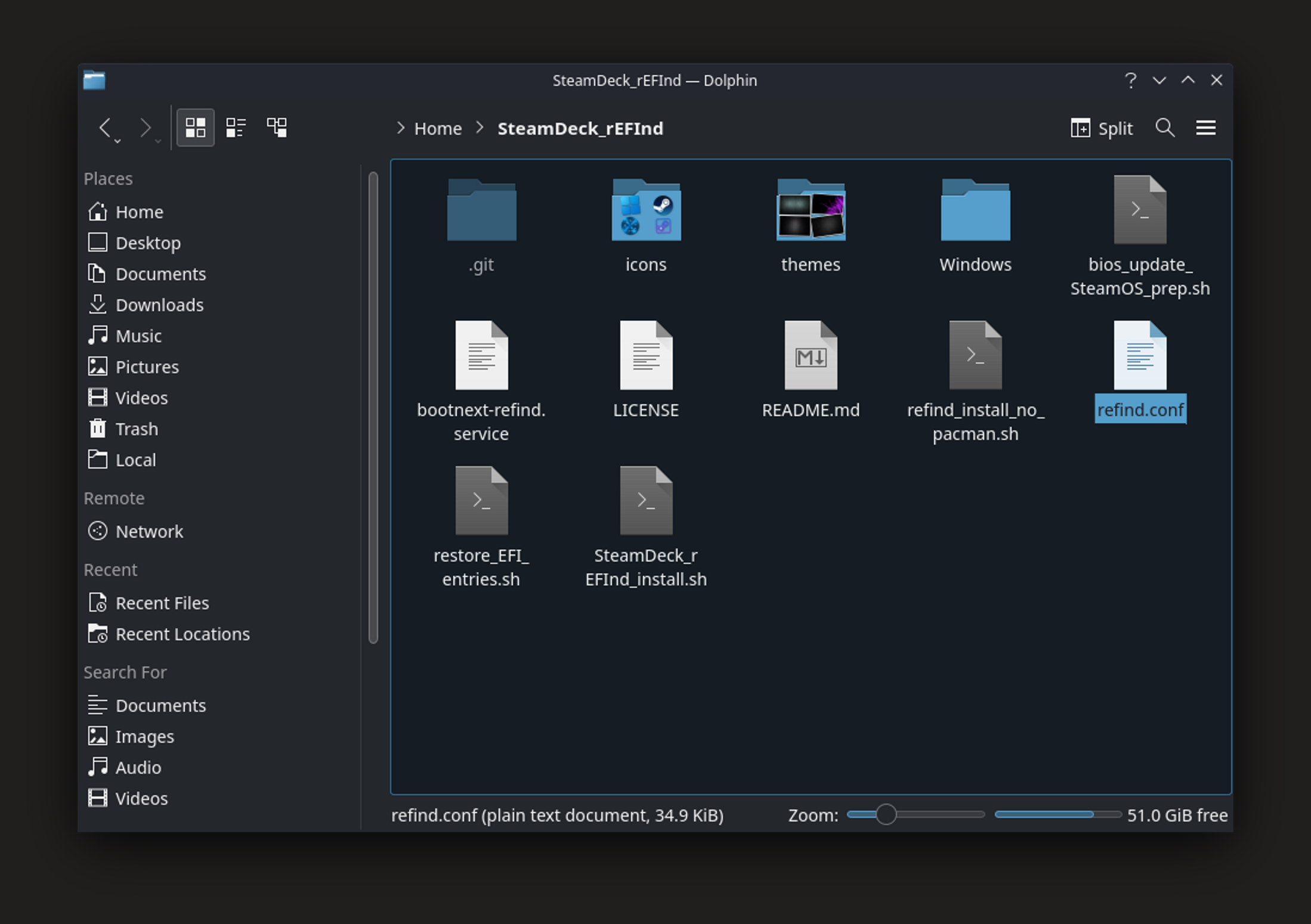Viewport: 1311px width, 924px height.
Task: Switch to Compact view mode
Action: point(236,128)
